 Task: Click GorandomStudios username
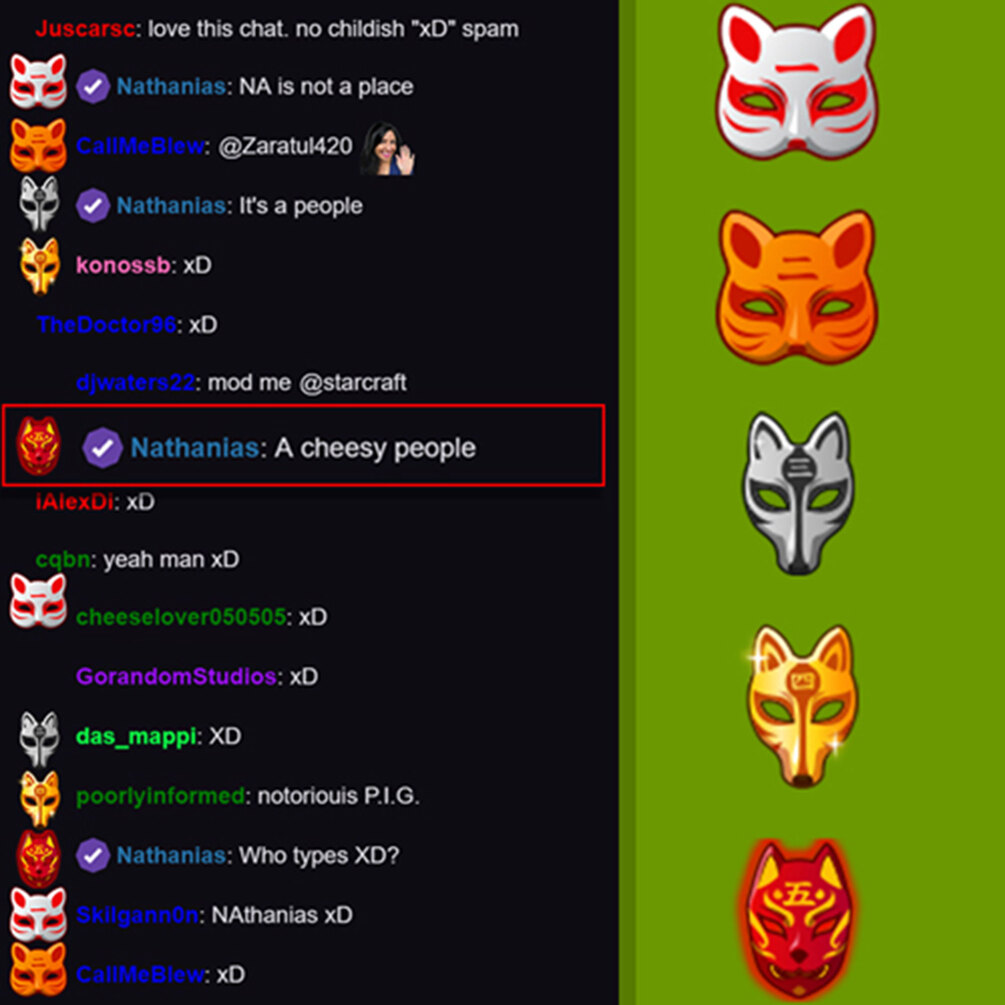[176, 676]
